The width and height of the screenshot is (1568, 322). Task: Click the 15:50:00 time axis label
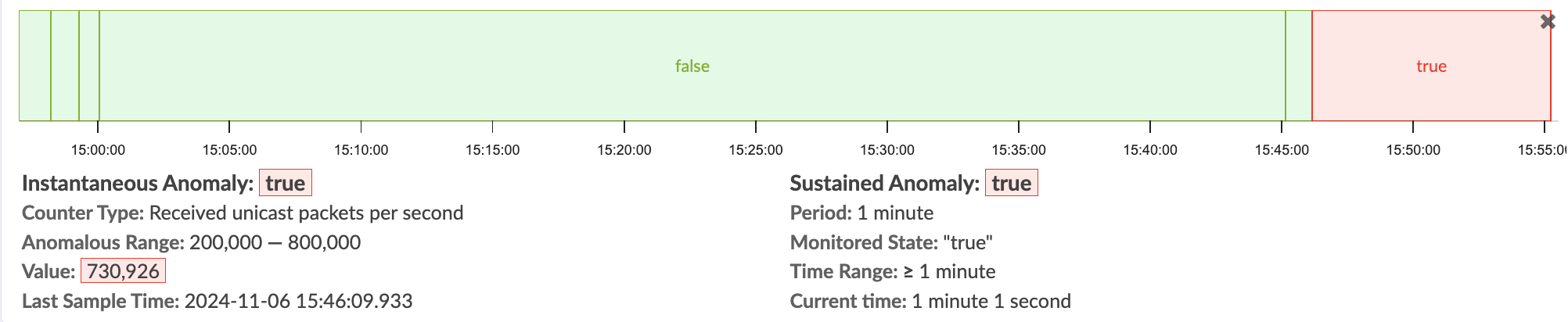1412,150
